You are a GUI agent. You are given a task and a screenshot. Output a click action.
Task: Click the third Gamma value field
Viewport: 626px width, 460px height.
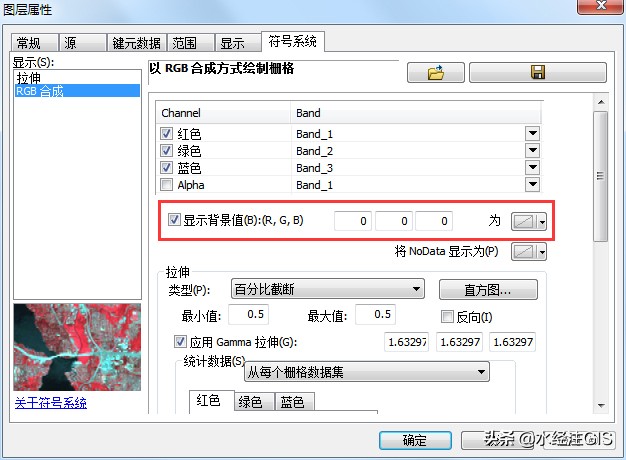pyautogui.click(x=512, y=342)
